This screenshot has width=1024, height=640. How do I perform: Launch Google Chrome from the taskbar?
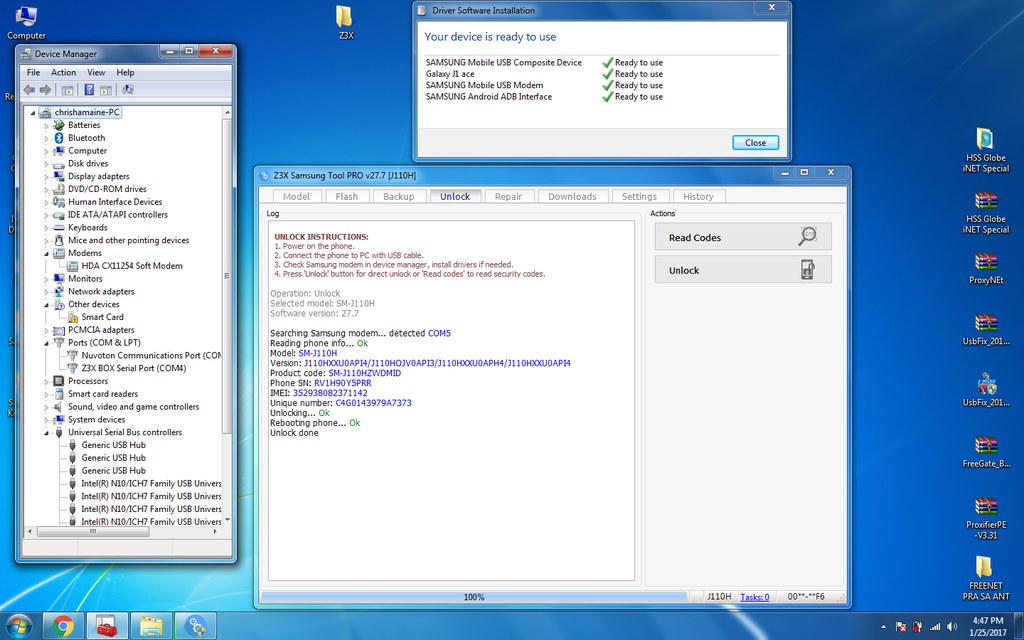click(x=63, y=627)
